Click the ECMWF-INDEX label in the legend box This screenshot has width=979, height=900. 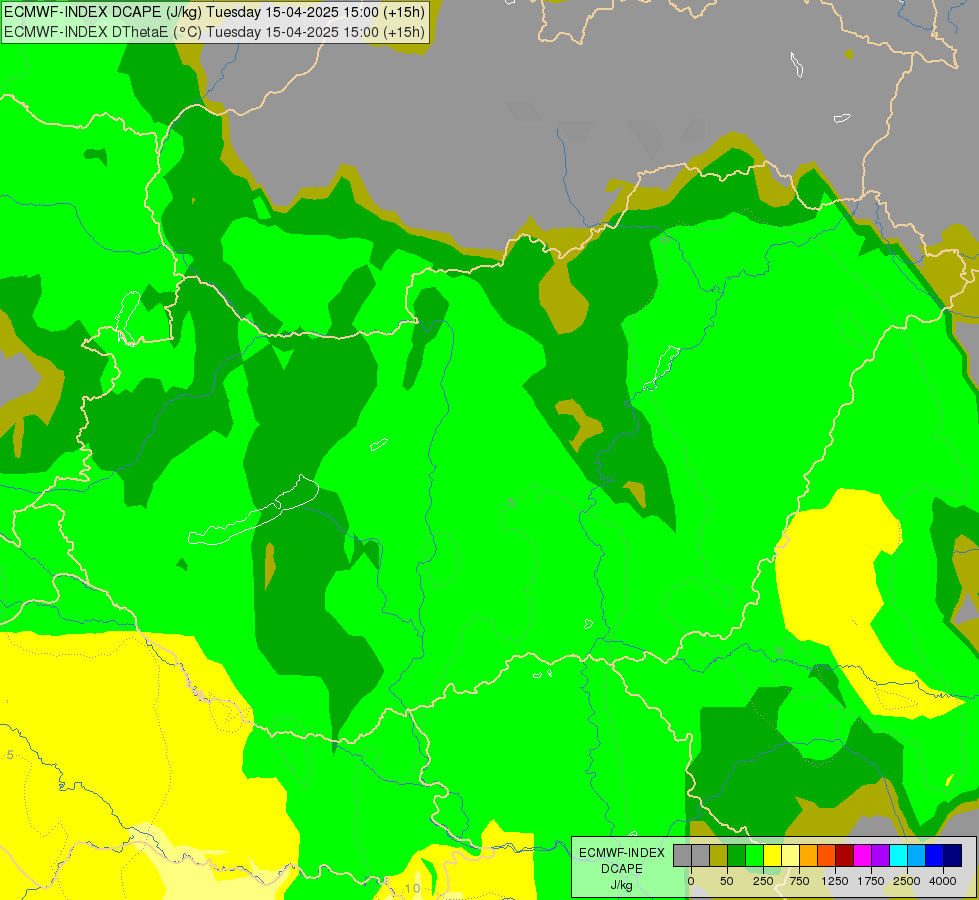point(621,853)
